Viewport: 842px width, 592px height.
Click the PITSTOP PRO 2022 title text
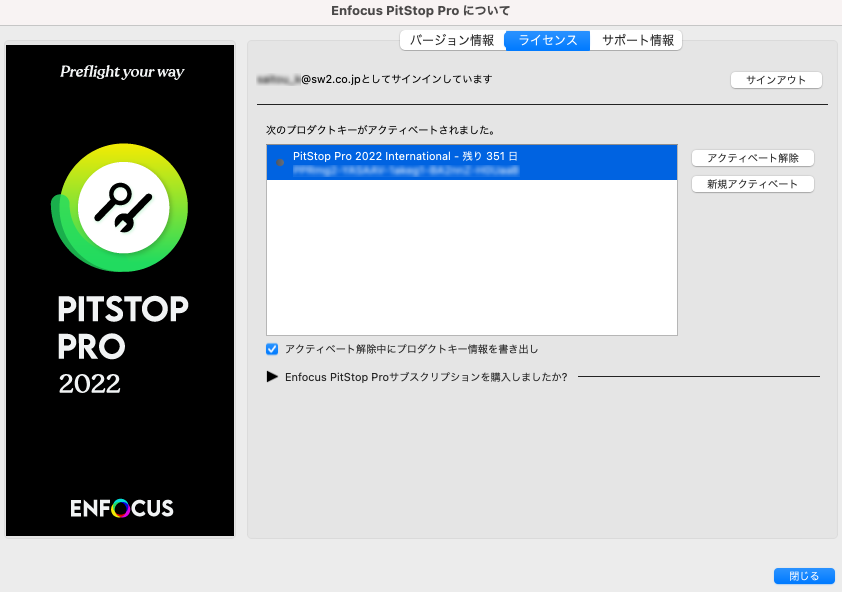click(x=123, y=345)
